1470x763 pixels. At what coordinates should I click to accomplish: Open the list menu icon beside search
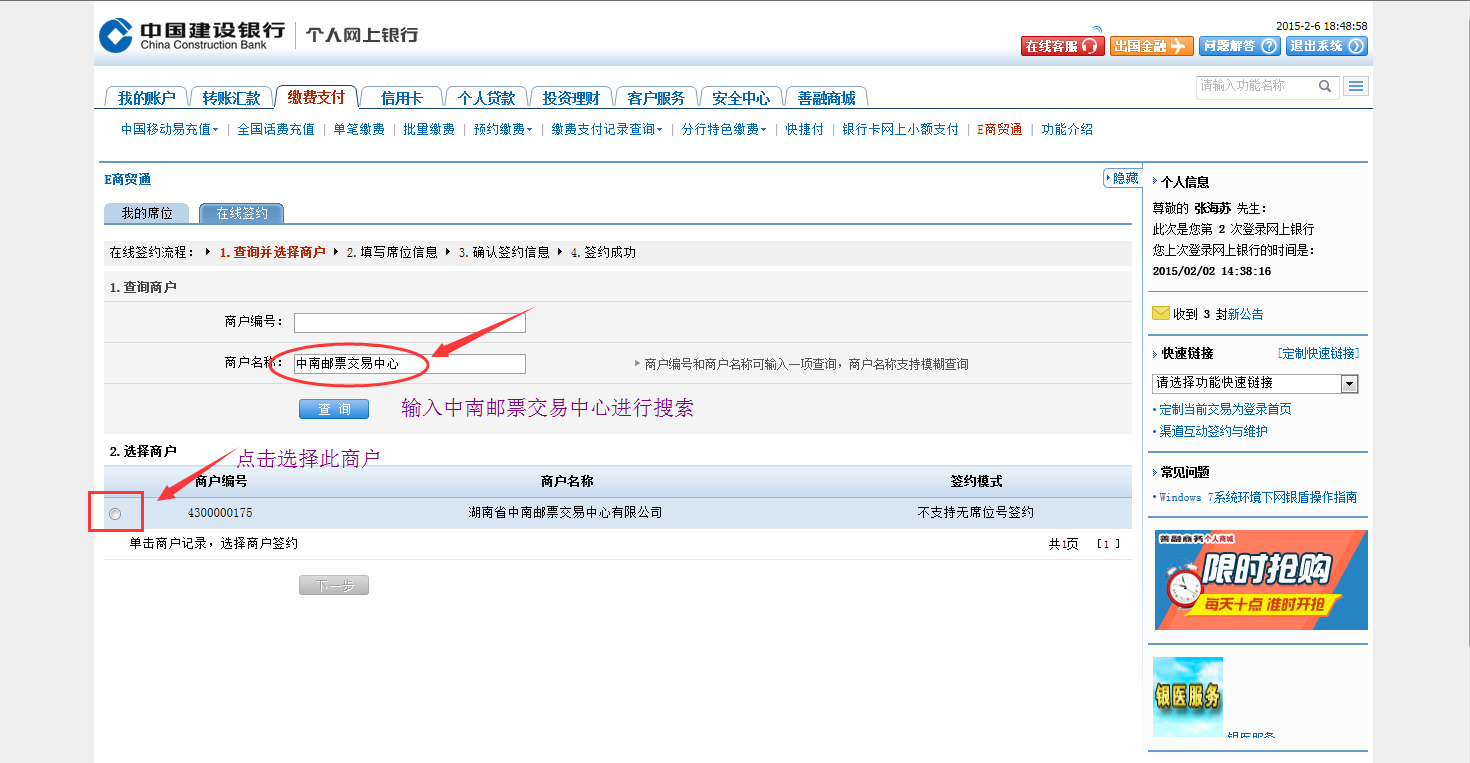[1355, 87]
